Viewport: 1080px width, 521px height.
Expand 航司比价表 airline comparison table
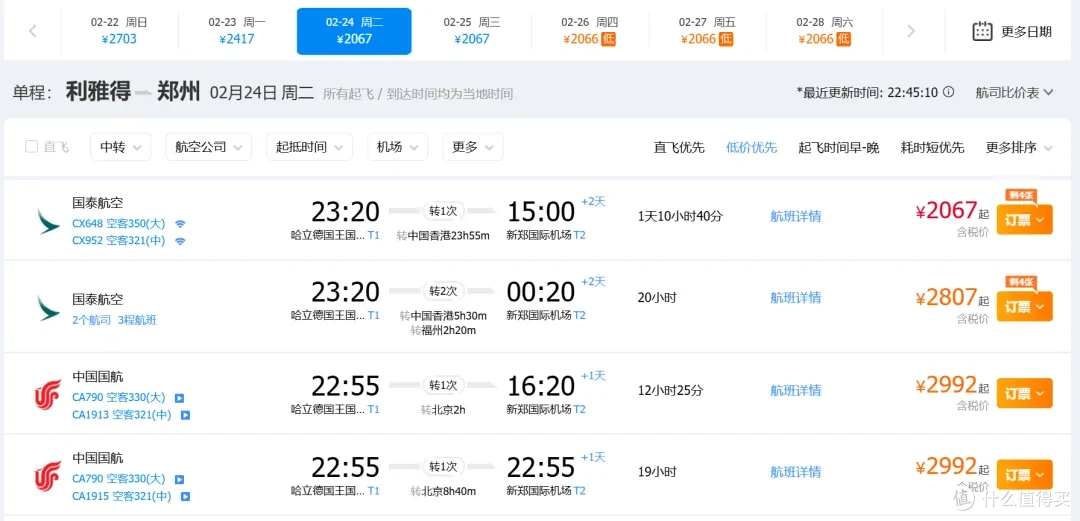[x=1015, y=92]
